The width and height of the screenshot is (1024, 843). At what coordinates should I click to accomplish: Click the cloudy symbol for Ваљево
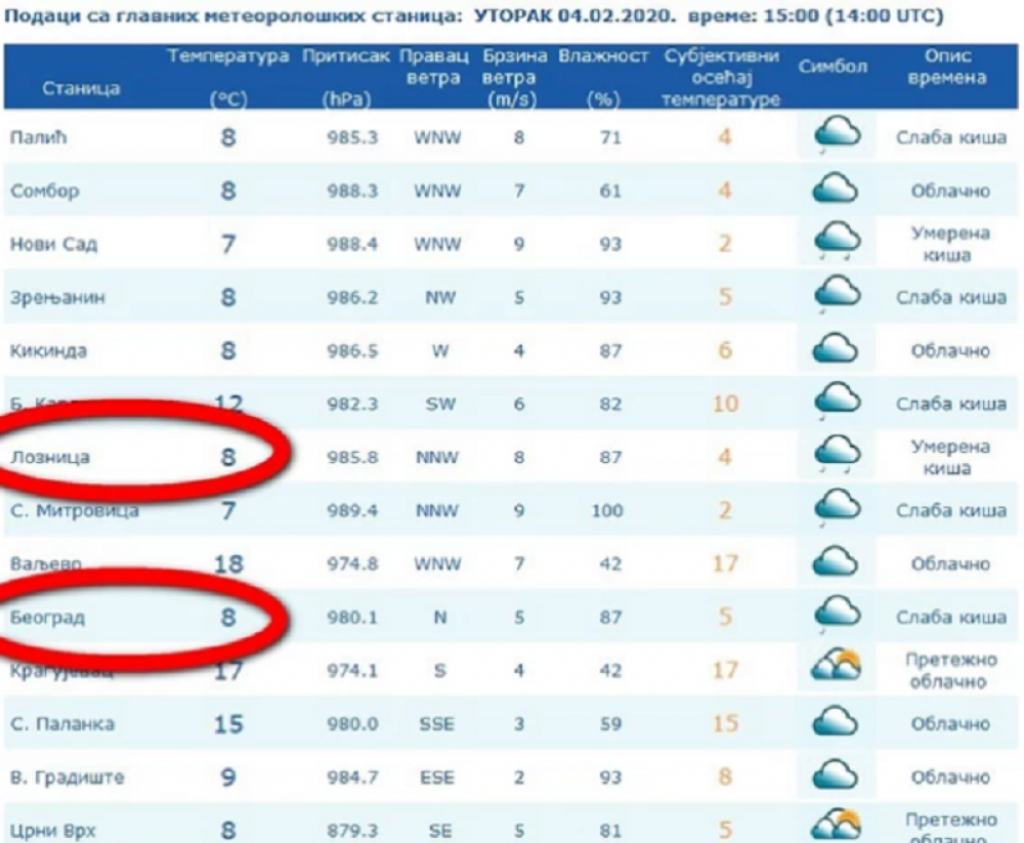pos(837,563)
